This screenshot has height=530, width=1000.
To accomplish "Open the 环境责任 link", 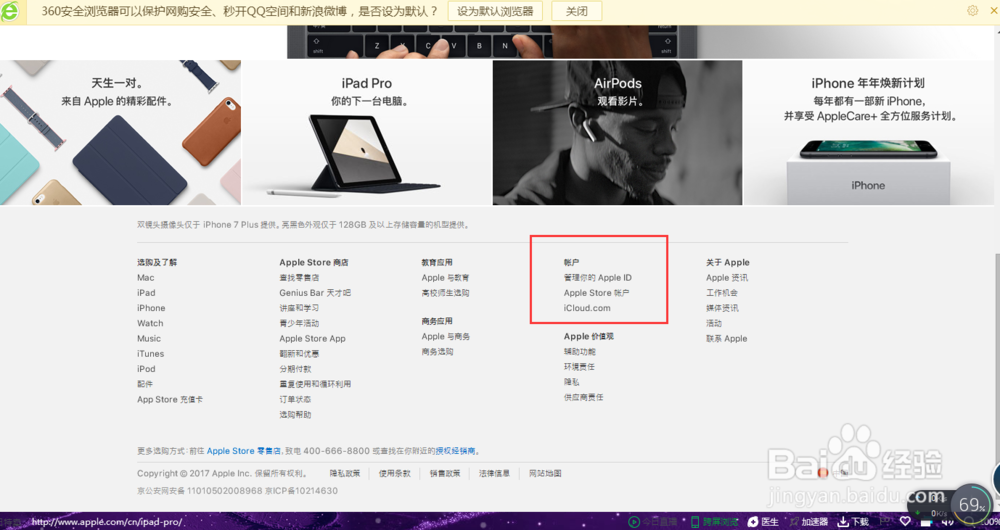I will [x=579, y=367].
